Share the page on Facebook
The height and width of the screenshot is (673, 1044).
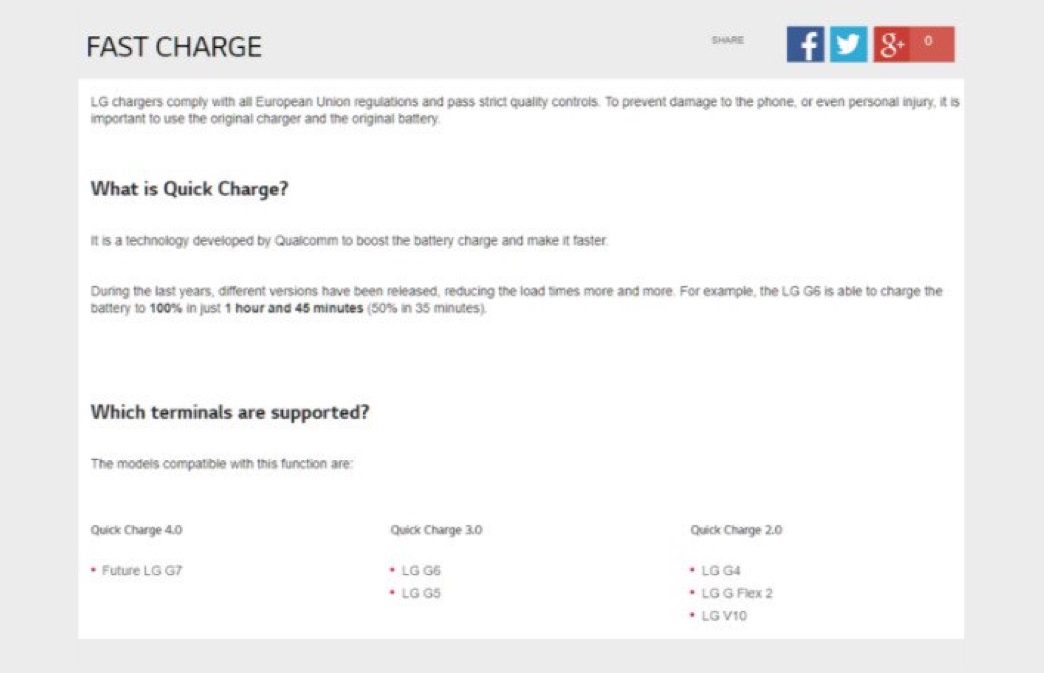[805, 44]
